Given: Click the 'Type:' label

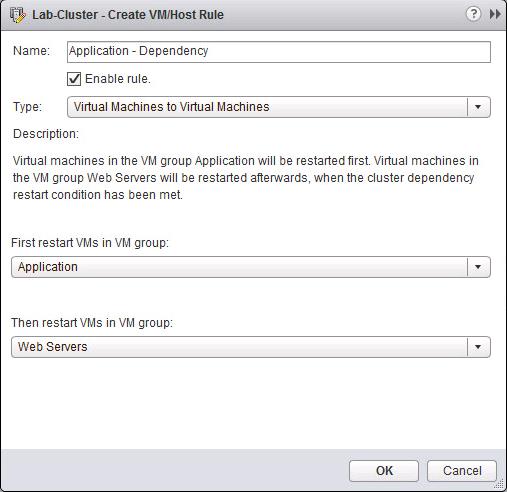Looking at the screenshot, I should click(28, 107).
